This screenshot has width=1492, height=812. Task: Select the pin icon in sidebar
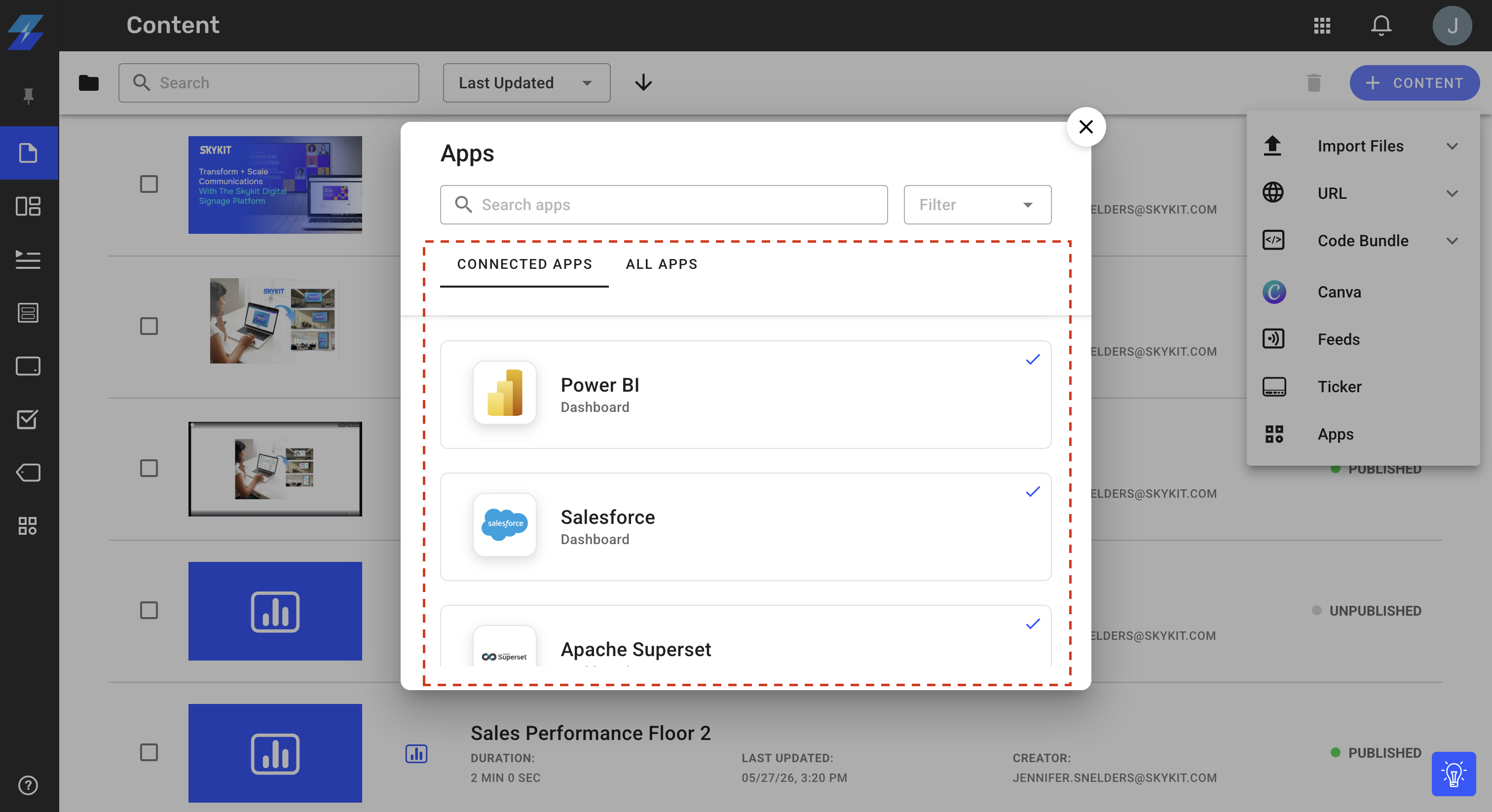click(x=28, y=96)
